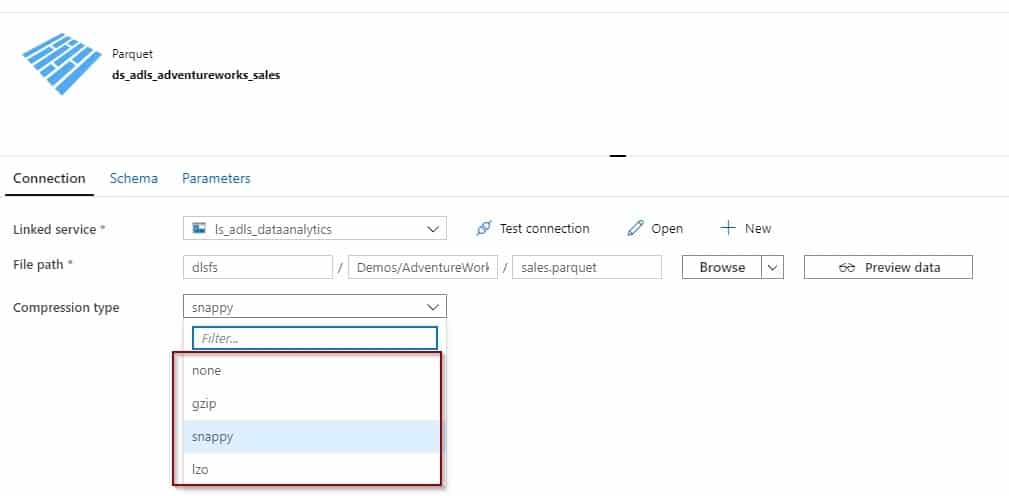This screenshot has width=1009, height=496.
Task: Click the Demos/AdventureWorks directory field
Action: (423, 268)
